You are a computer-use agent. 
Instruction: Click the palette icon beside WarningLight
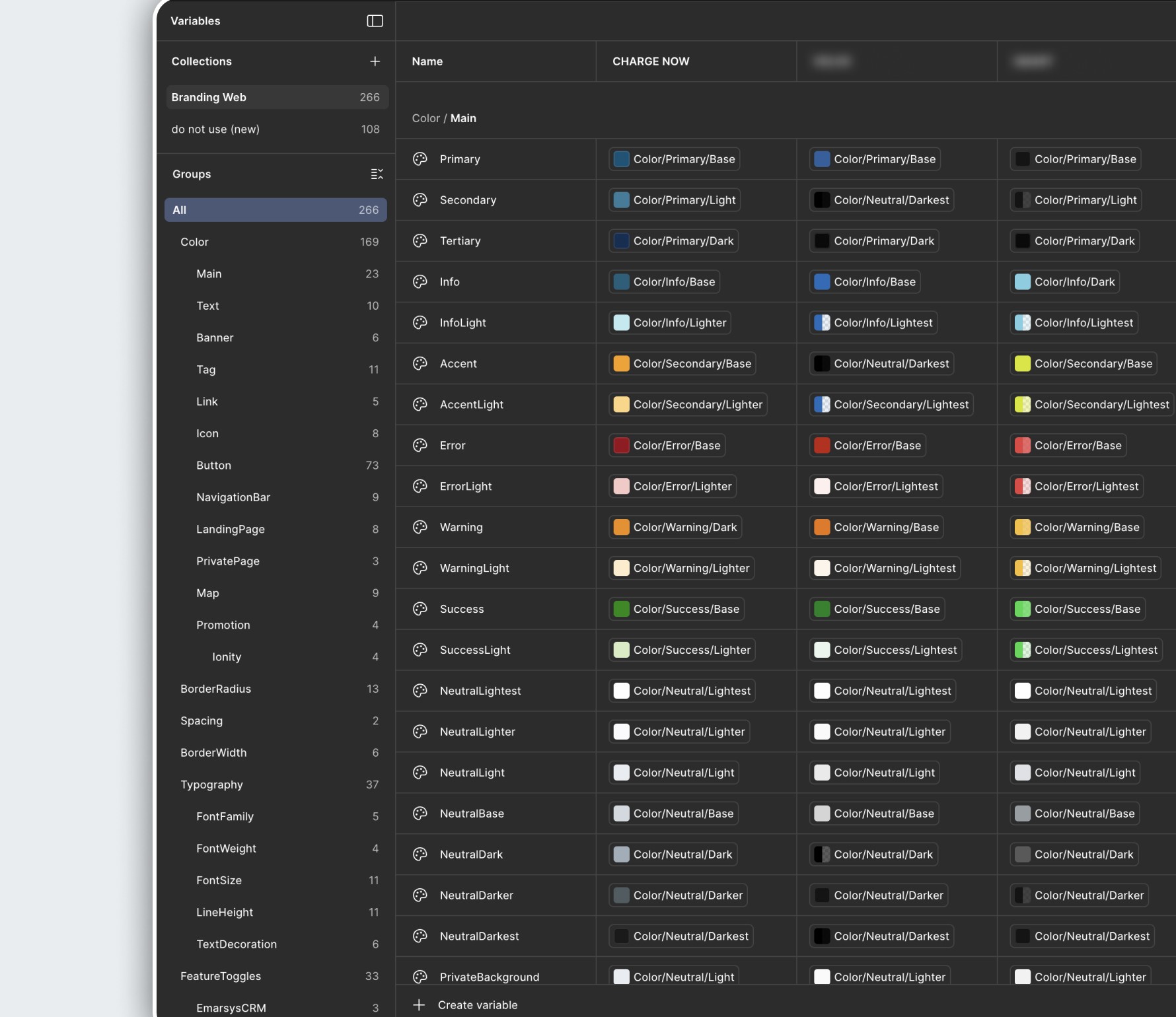[x=420, y=569]
